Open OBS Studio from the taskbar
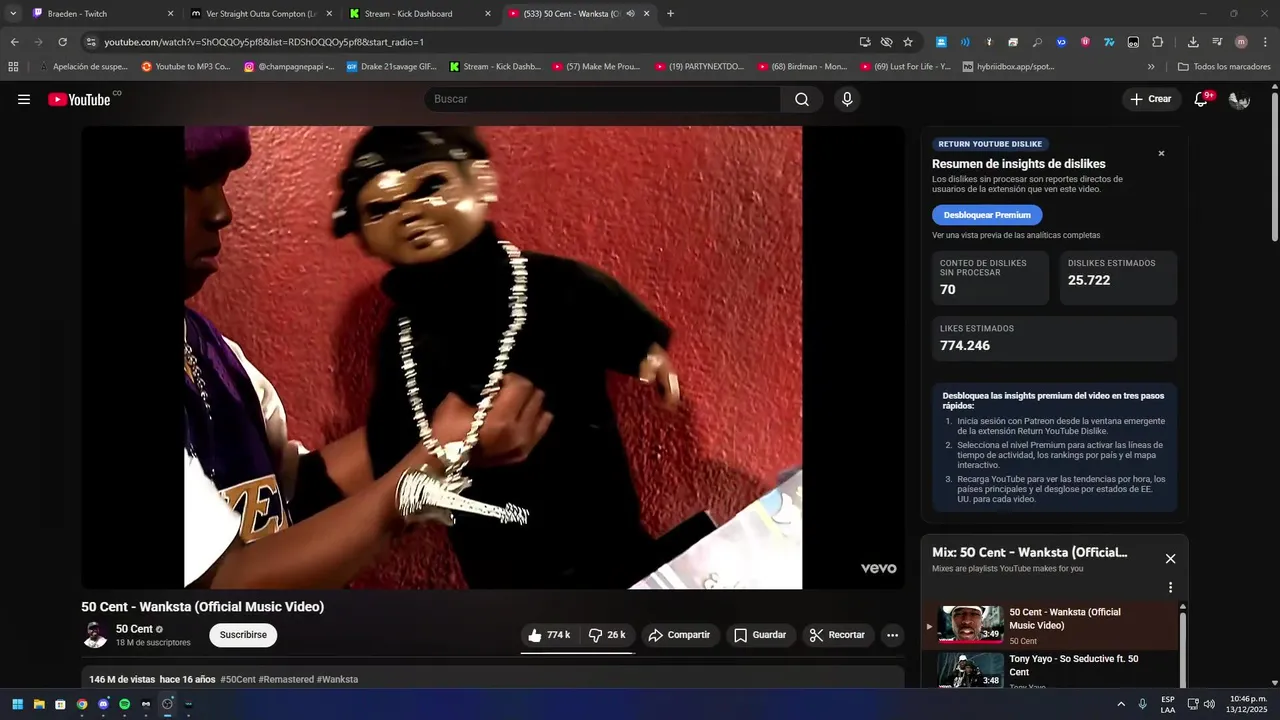The image size is (1280, 720). click(x=167, y=704)
